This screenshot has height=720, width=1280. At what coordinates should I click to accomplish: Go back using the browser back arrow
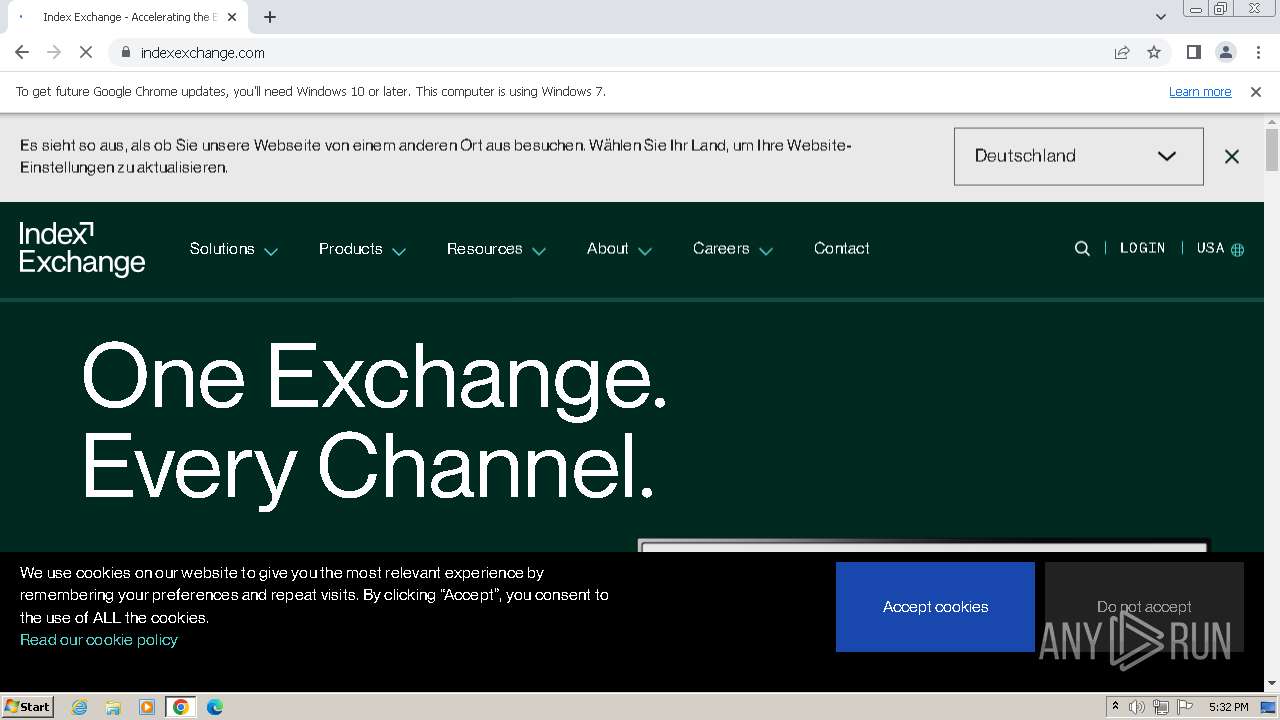(22, 53)
